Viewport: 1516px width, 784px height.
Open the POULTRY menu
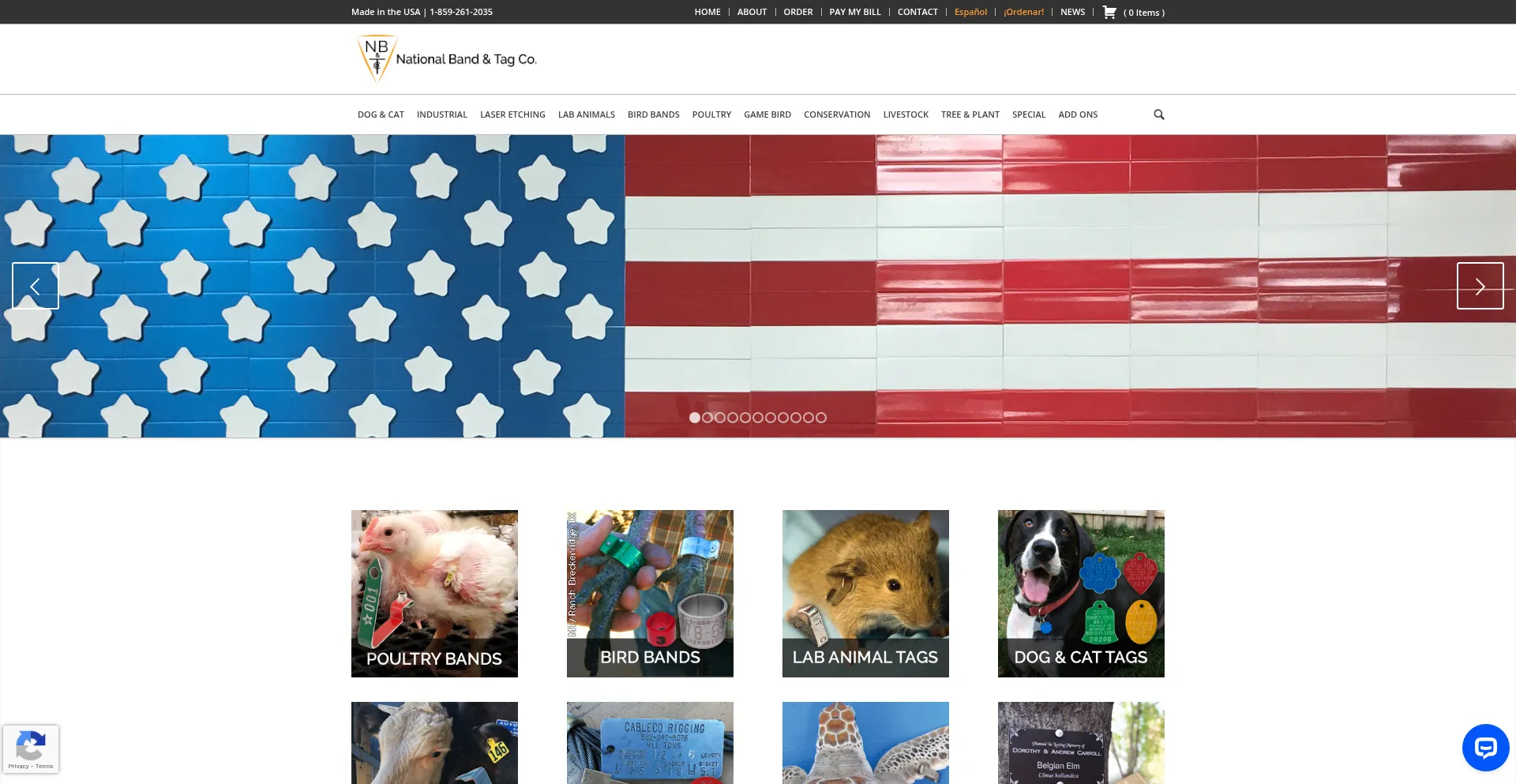[711, 114]
